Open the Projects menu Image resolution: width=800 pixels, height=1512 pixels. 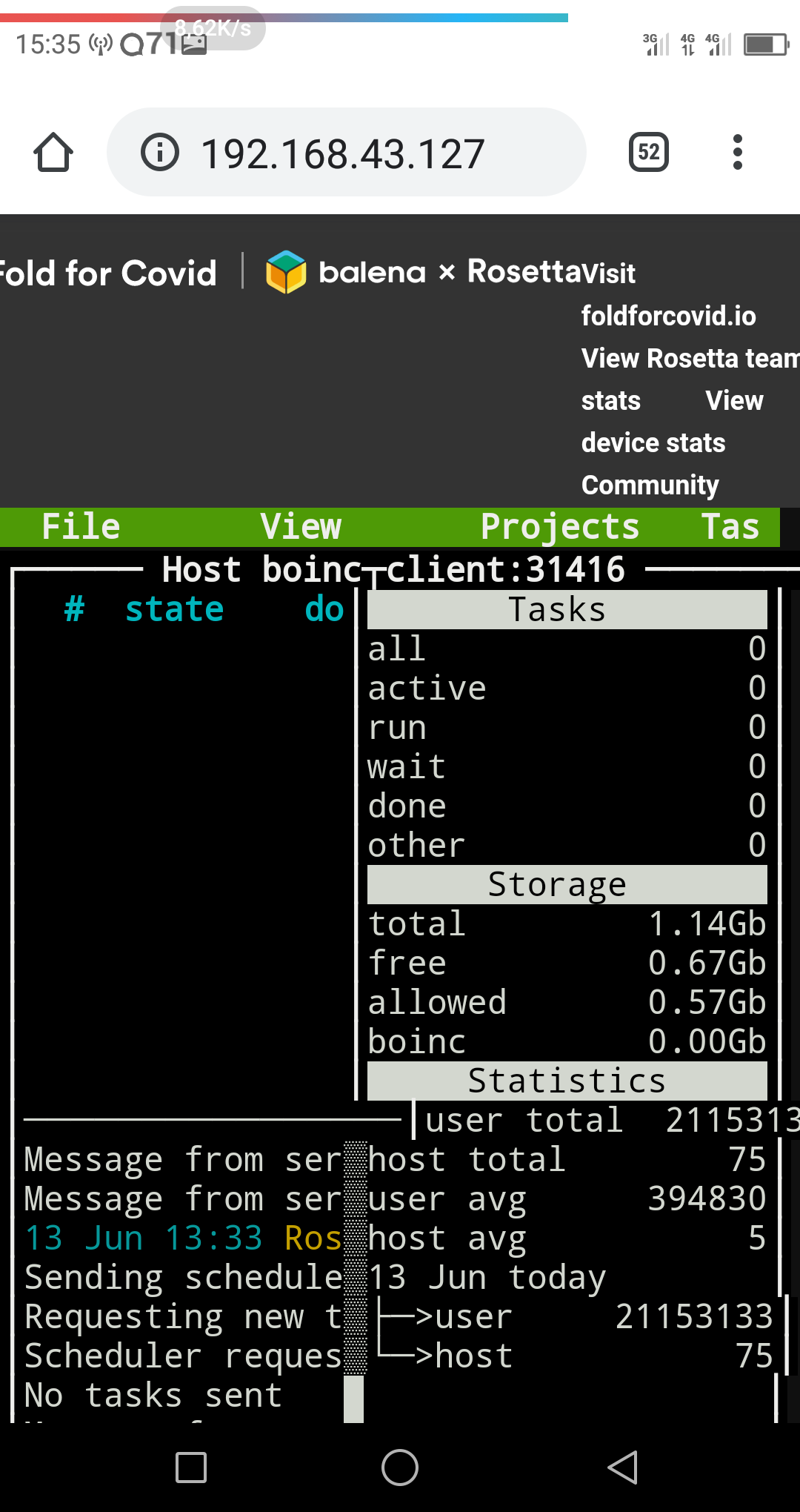coord(559,527)
